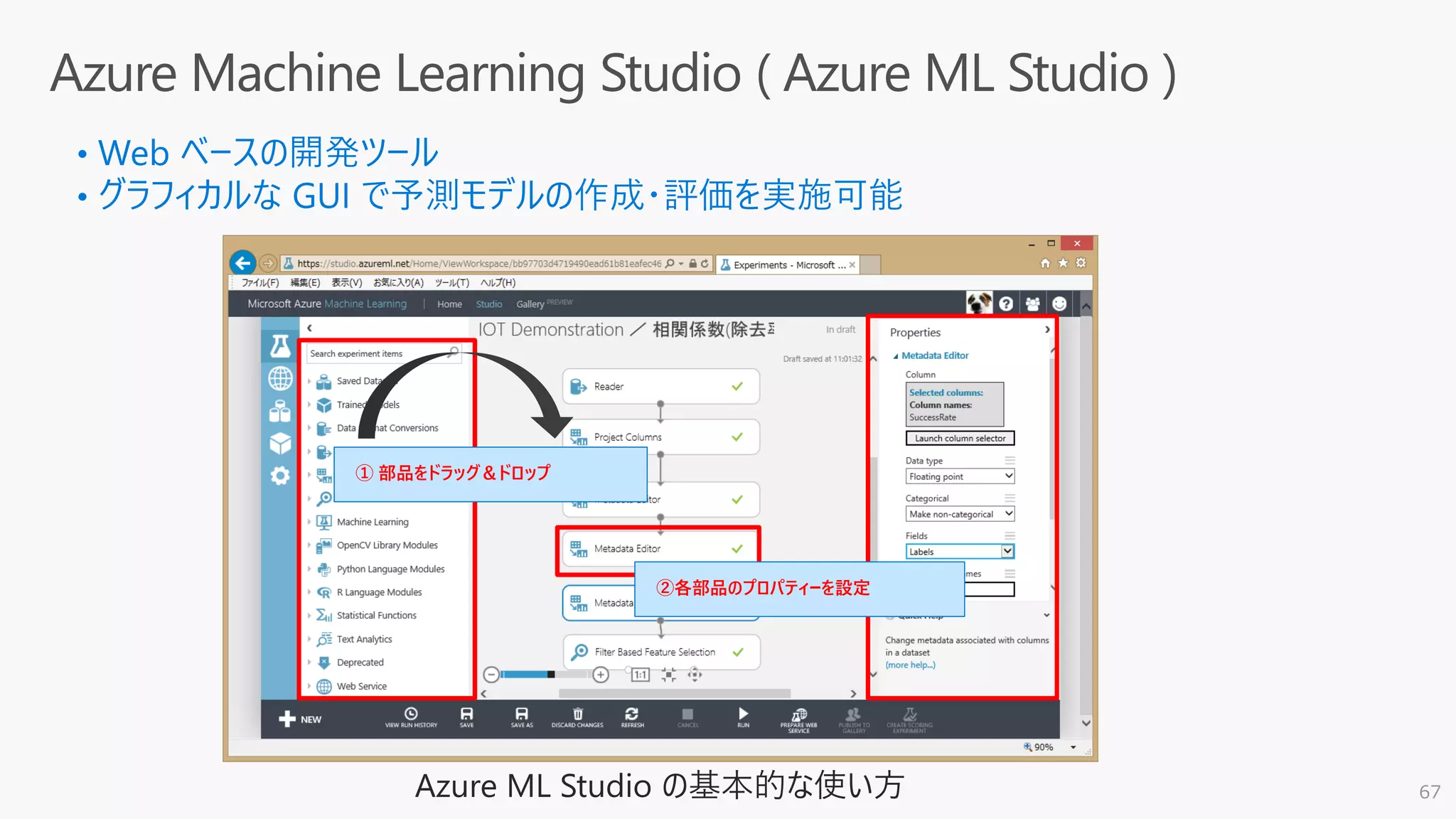Click the canvas zoom out minus icon
This screenshot has height=819, width=1456.
[491, 675]
